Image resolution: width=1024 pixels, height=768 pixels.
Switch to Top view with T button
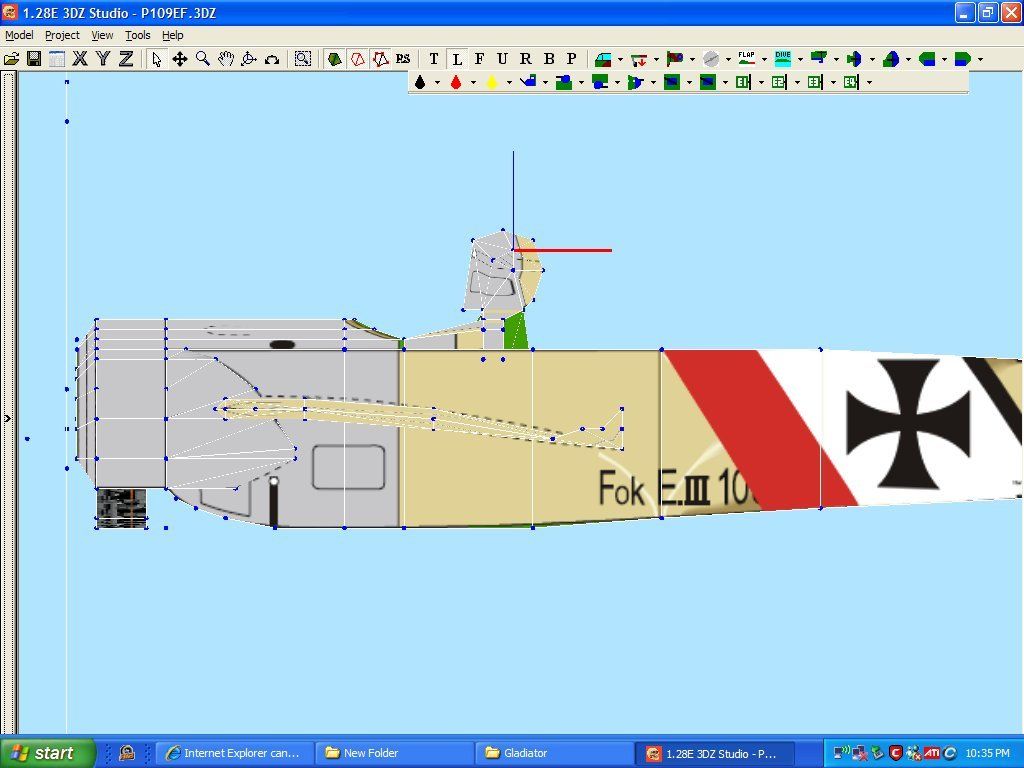(x=434, y=59)
